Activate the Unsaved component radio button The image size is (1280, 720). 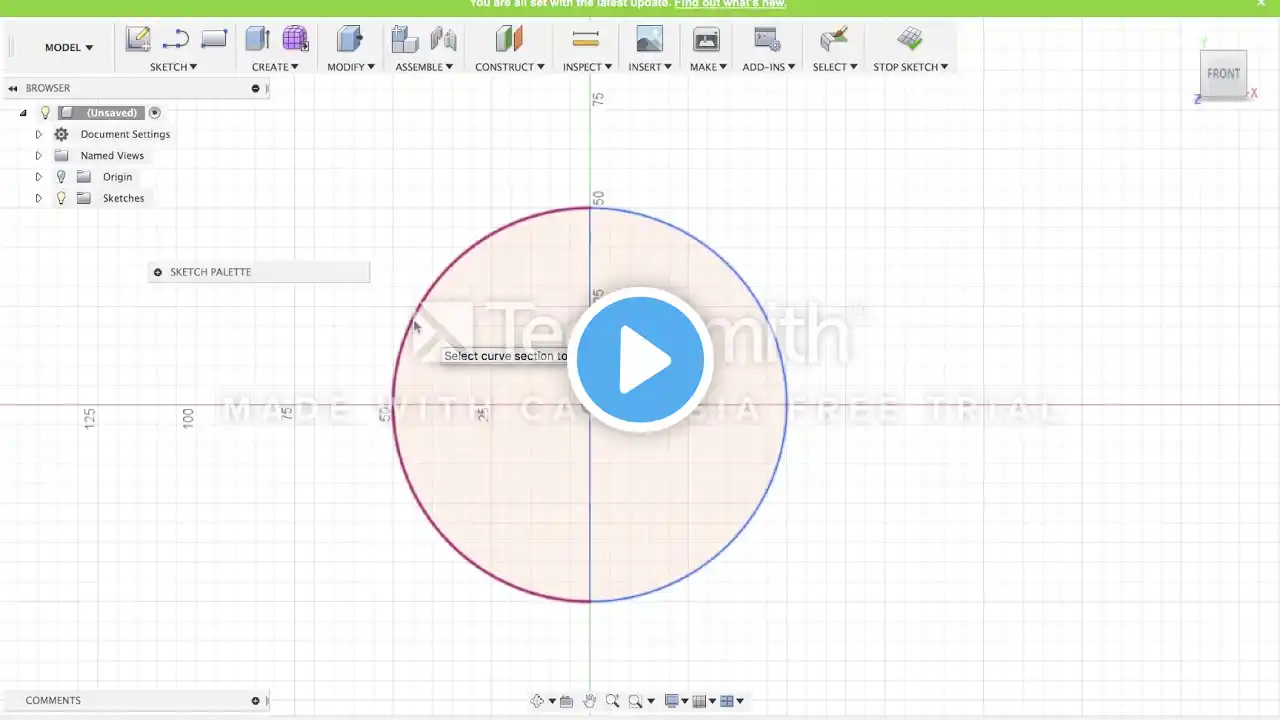(x=155, y=113)
